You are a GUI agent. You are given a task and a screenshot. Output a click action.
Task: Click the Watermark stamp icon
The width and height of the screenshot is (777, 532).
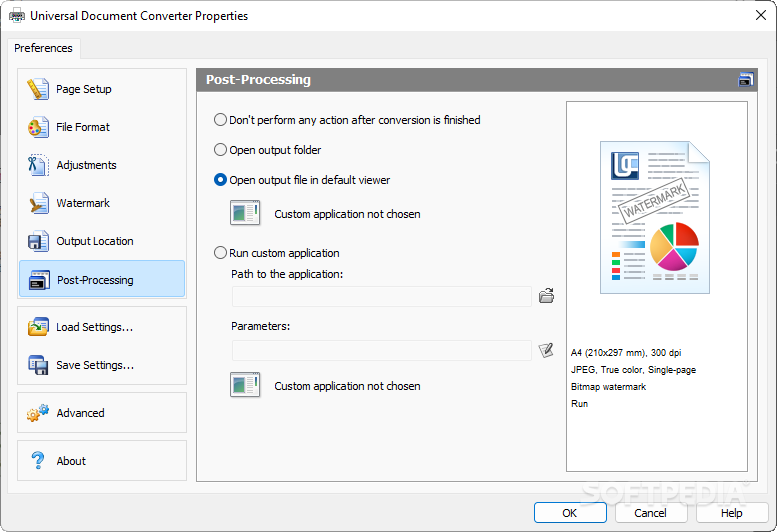(x=38, y=203)
